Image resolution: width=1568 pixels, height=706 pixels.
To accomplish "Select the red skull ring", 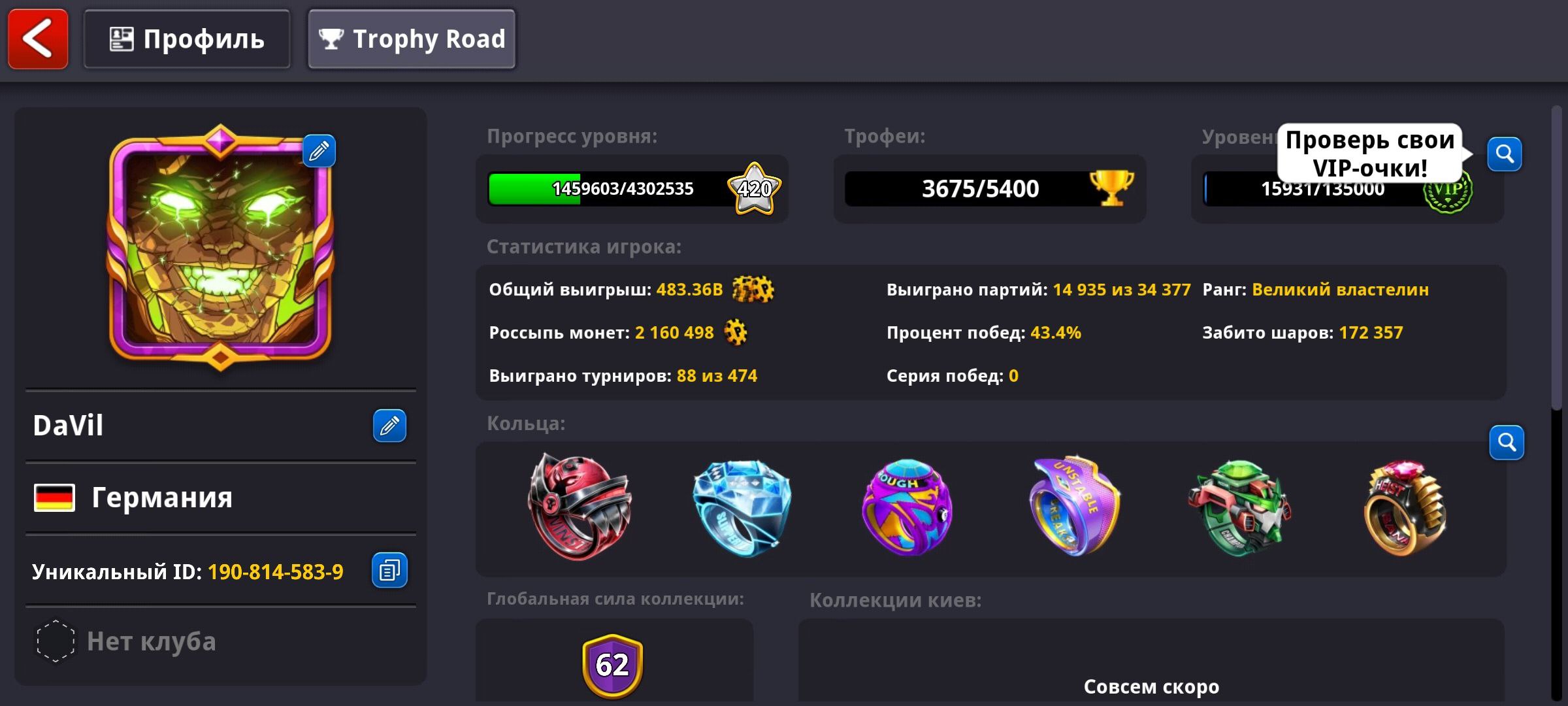I will [x=578, y=507].
